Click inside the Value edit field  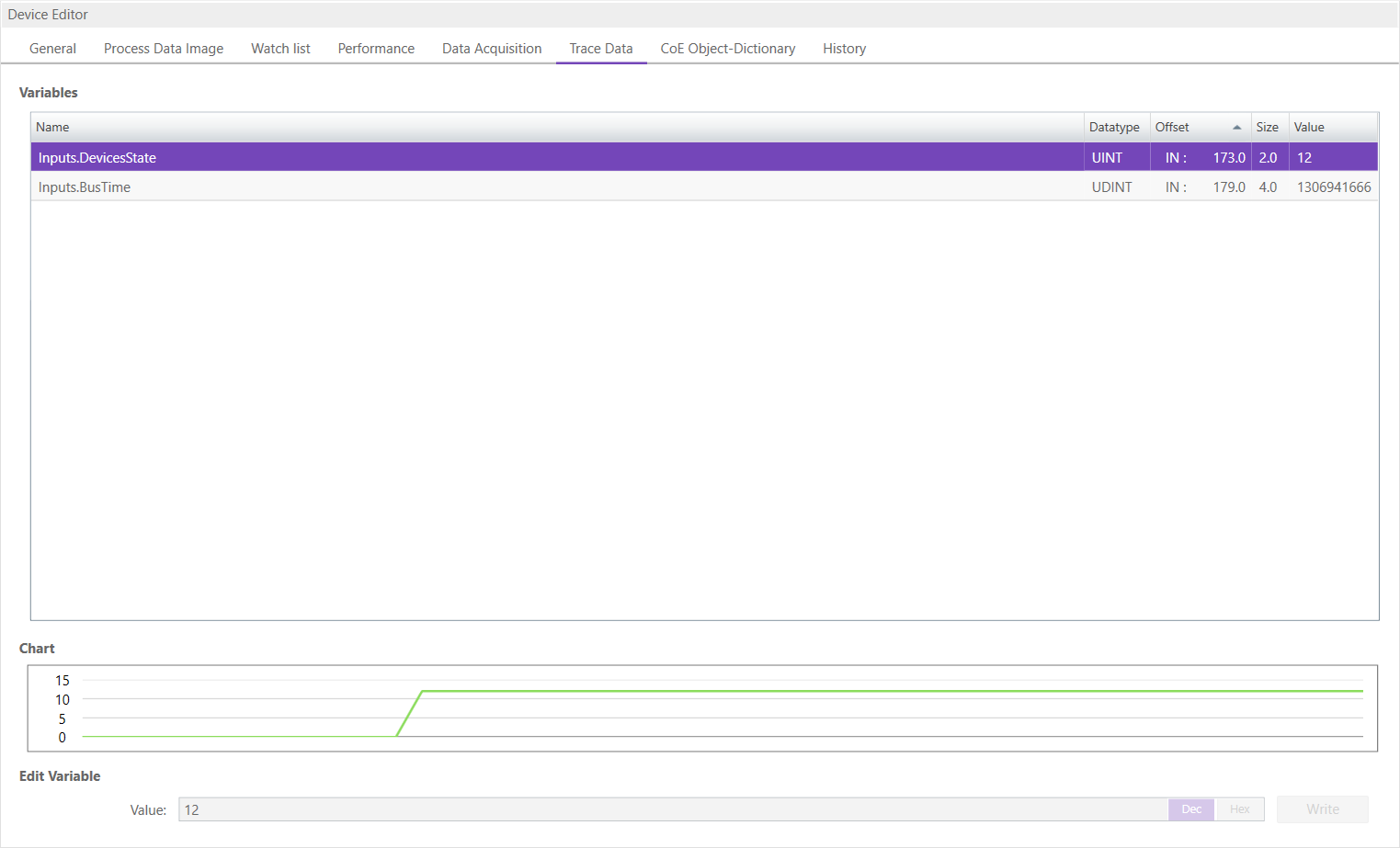643,808
